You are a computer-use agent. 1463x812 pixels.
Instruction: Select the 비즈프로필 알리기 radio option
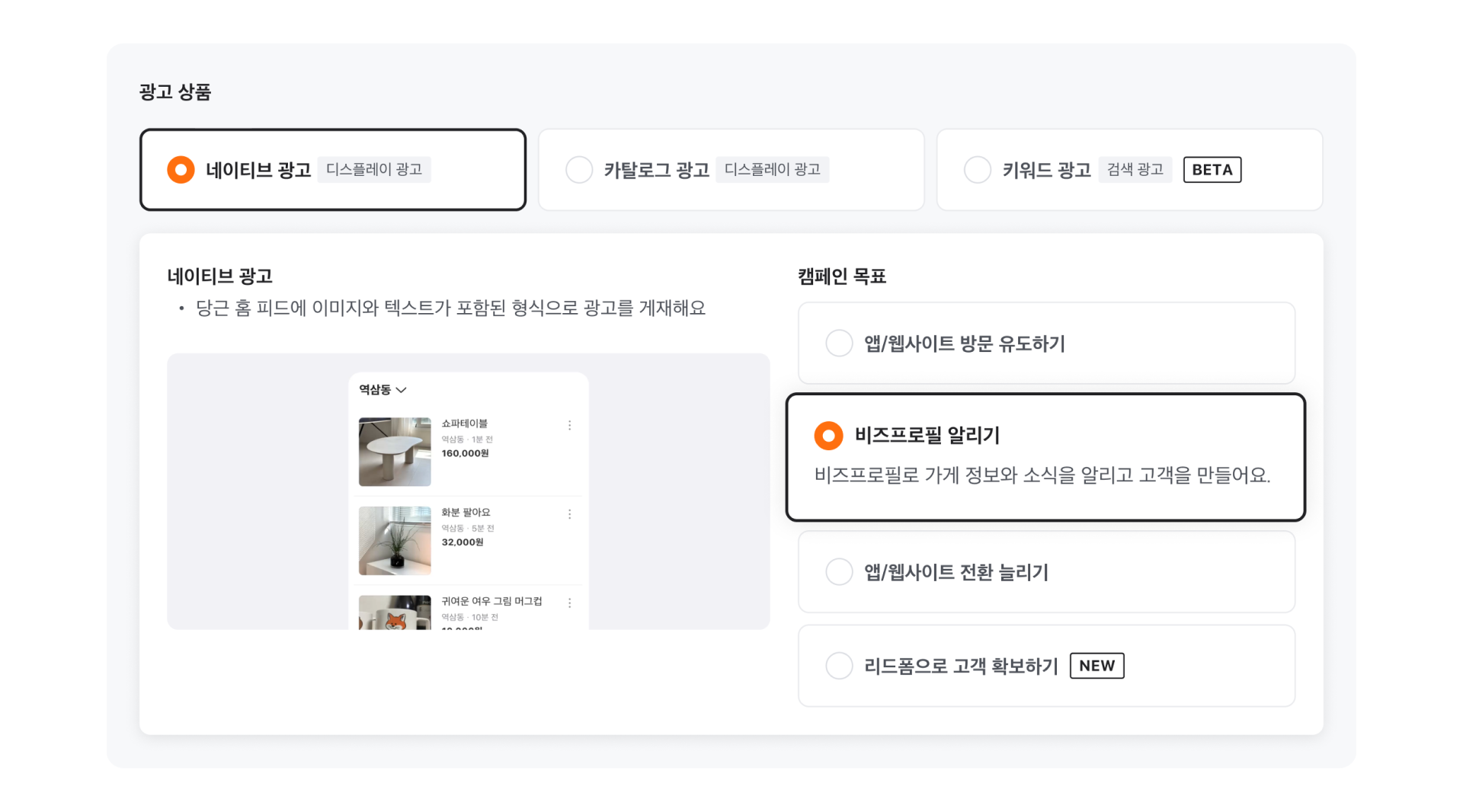click(828, 436)
